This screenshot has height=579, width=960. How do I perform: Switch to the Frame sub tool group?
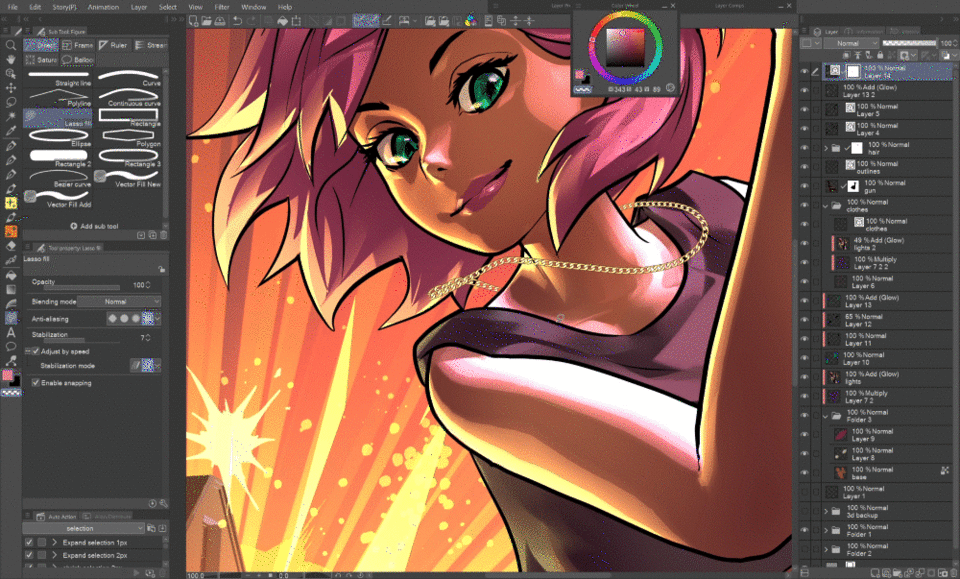pyautogui.click(x=77, y=45)
